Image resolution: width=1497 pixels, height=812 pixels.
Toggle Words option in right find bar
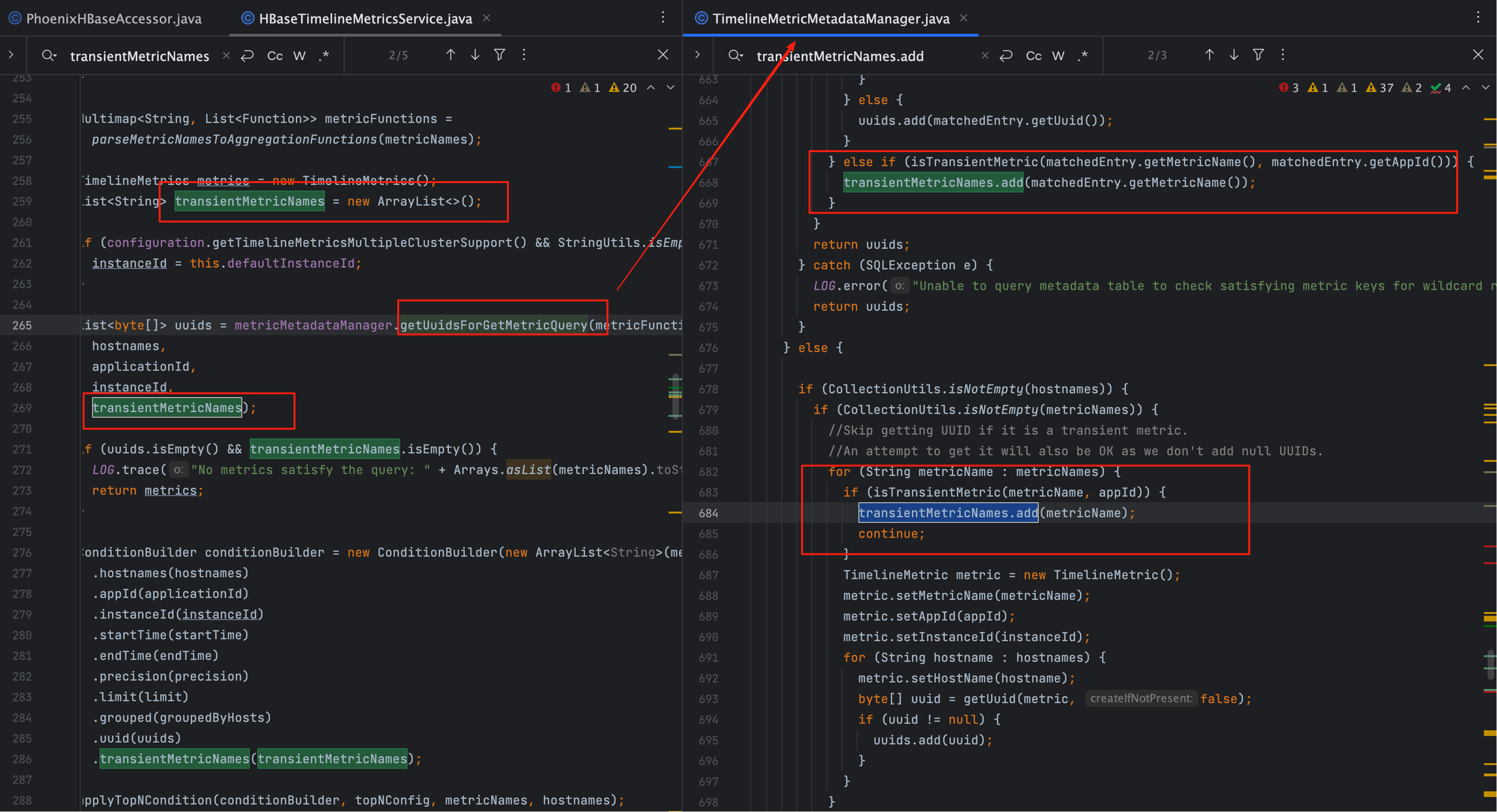pos(1057,56)
